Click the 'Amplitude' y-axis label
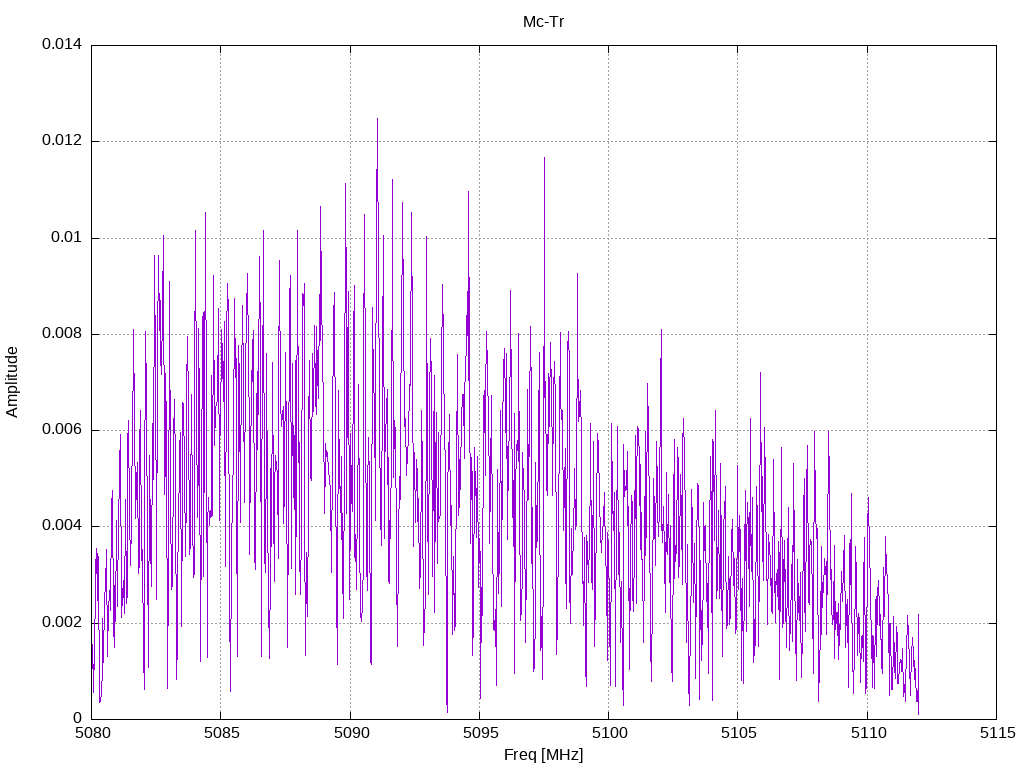Screen dimensions: 1024x768 pos(12,382)
